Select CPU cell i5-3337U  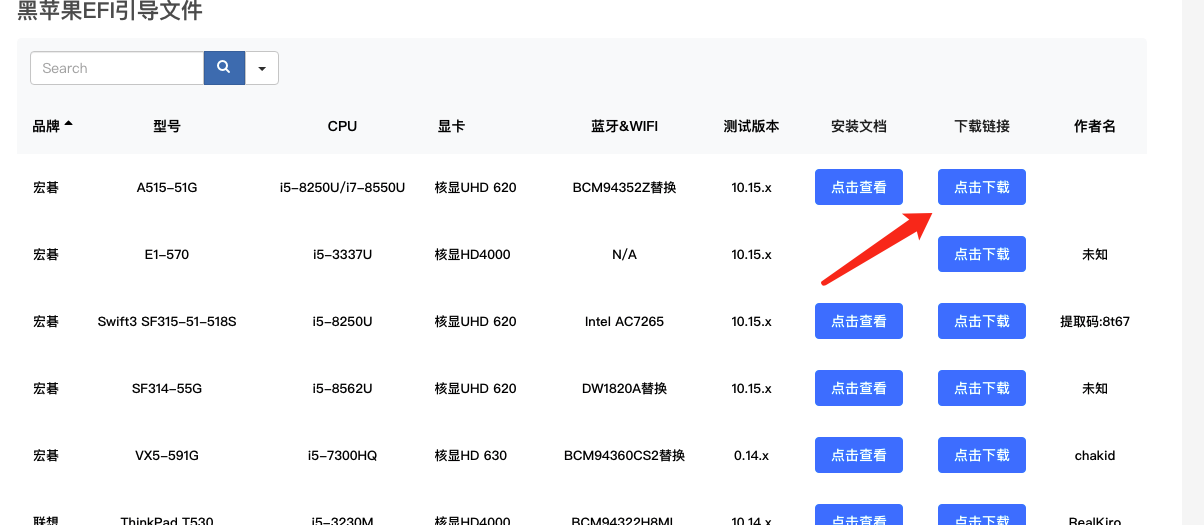point(342,254)
